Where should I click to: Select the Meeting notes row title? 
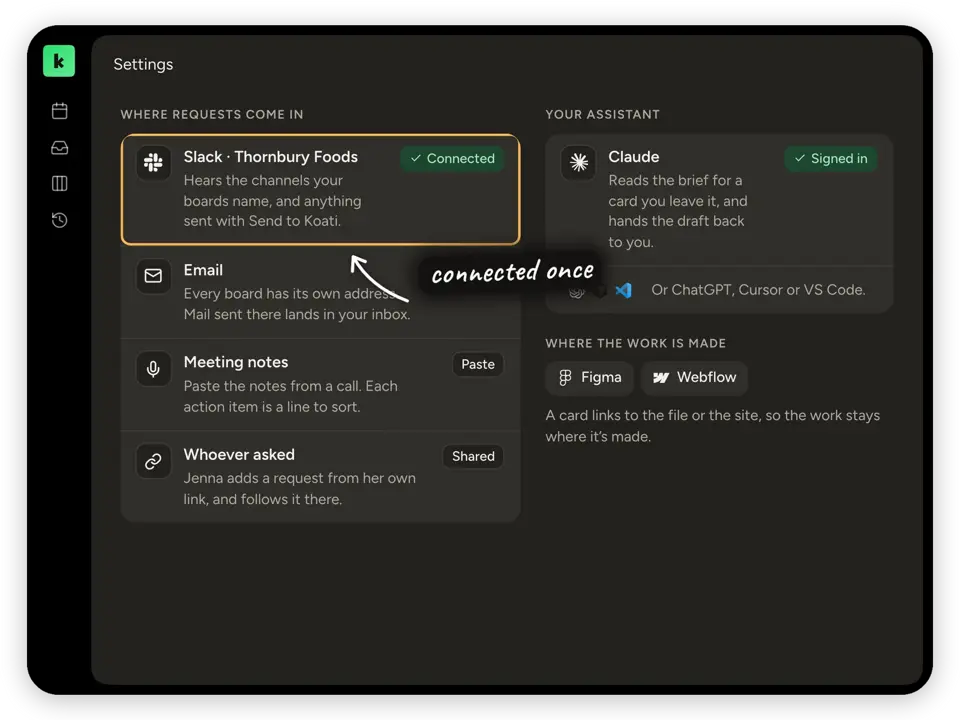236,362
